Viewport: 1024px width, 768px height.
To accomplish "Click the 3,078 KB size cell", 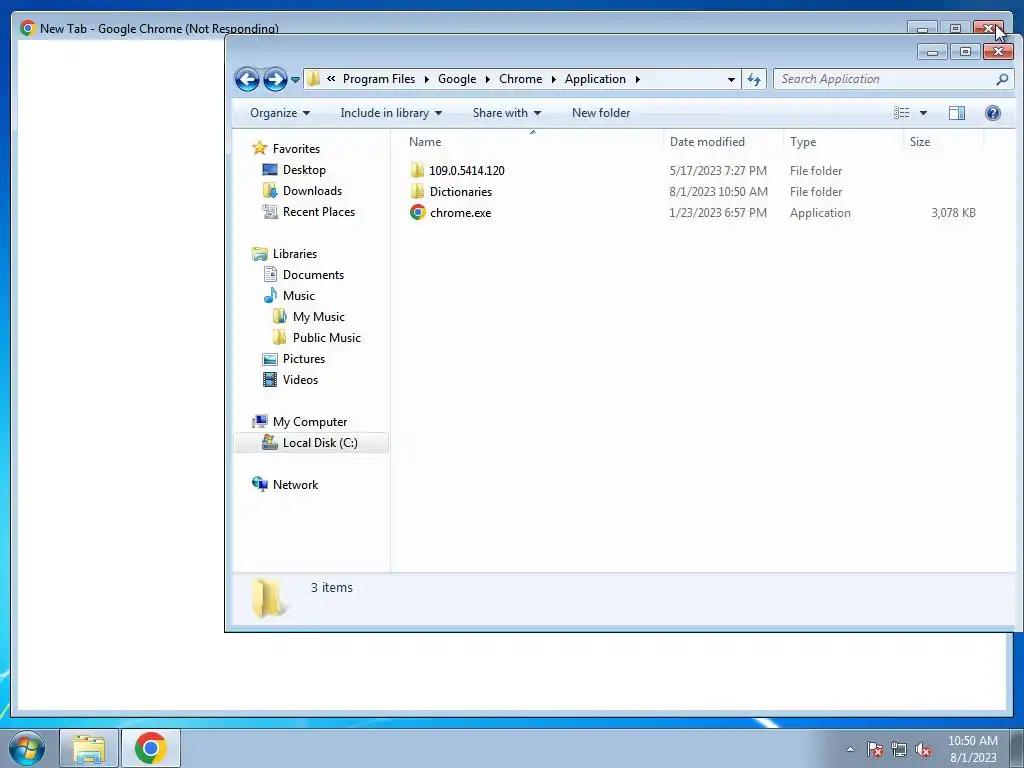I will point(953,213).
